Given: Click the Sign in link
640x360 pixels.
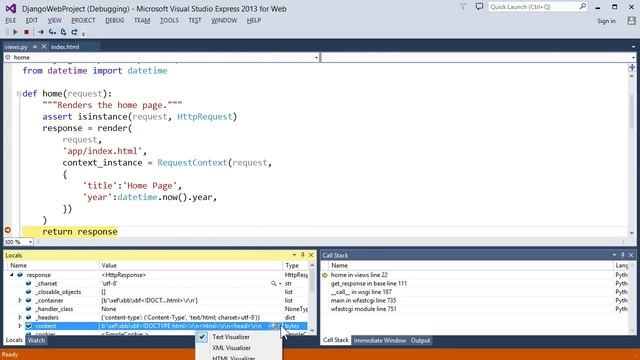Looking at the screenshot, I should point(606,21).
